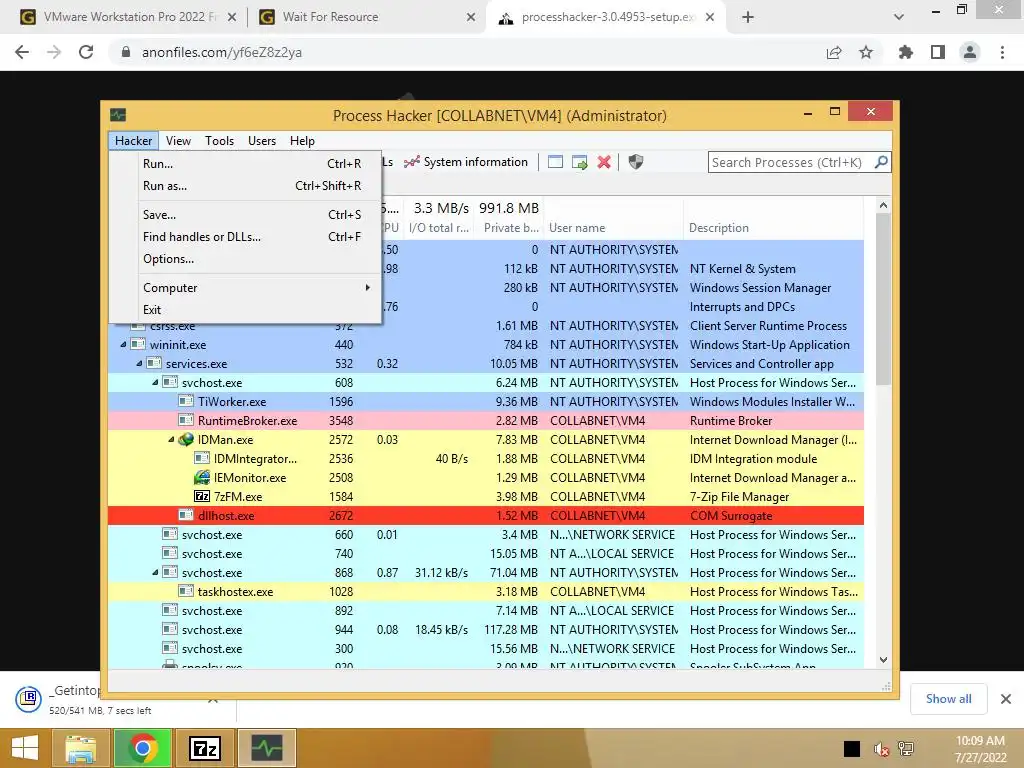Click Show all downloads button
Screen dimensions: 1024x768
coord(948,699)
